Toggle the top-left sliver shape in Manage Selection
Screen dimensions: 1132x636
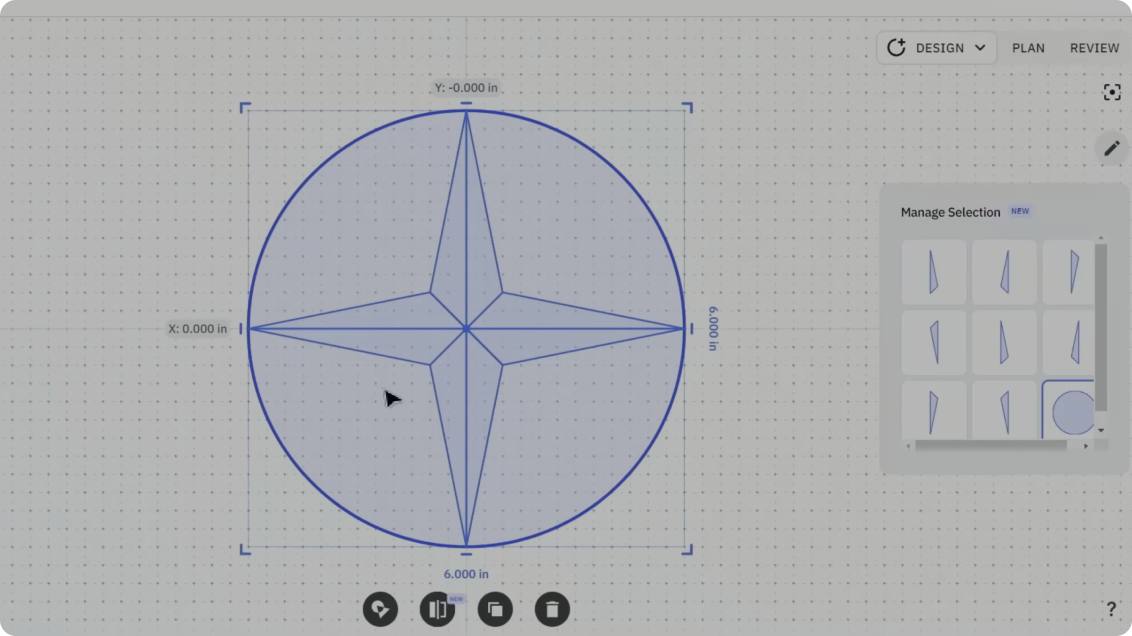(x=933, y=272)
